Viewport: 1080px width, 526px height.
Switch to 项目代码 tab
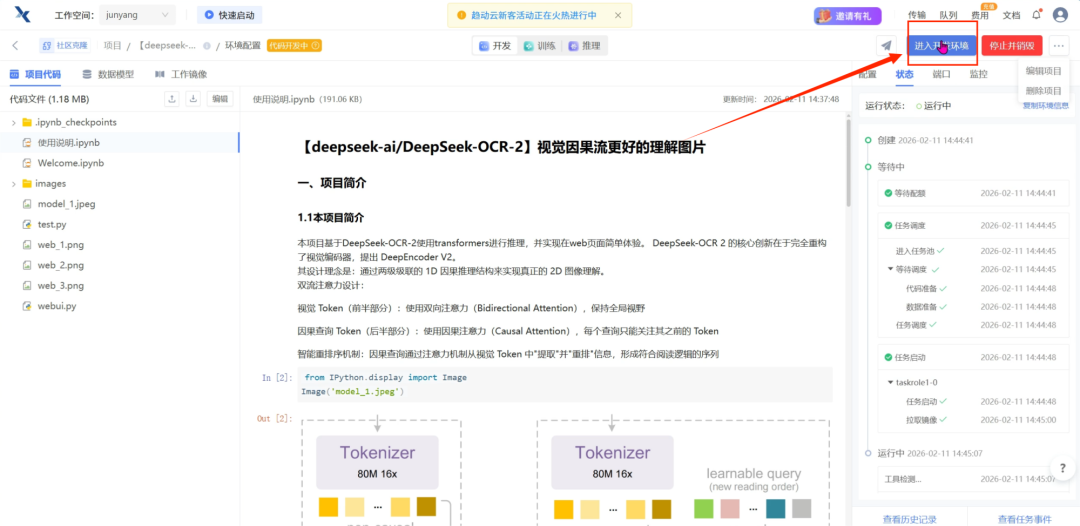pos(35,74)
